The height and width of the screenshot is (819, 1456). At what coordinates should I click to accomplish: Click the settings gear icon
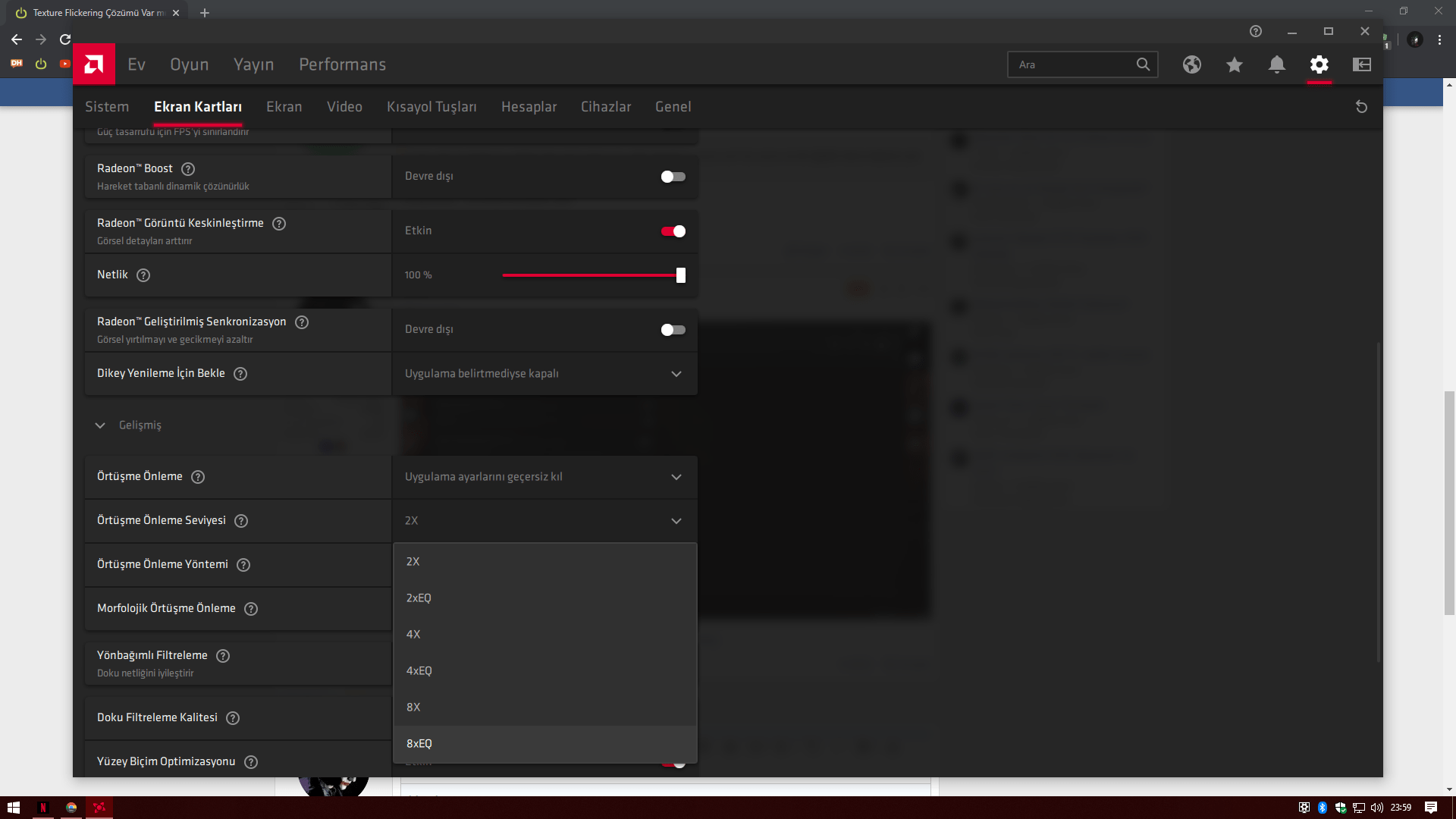click(x=1319, y=64)
